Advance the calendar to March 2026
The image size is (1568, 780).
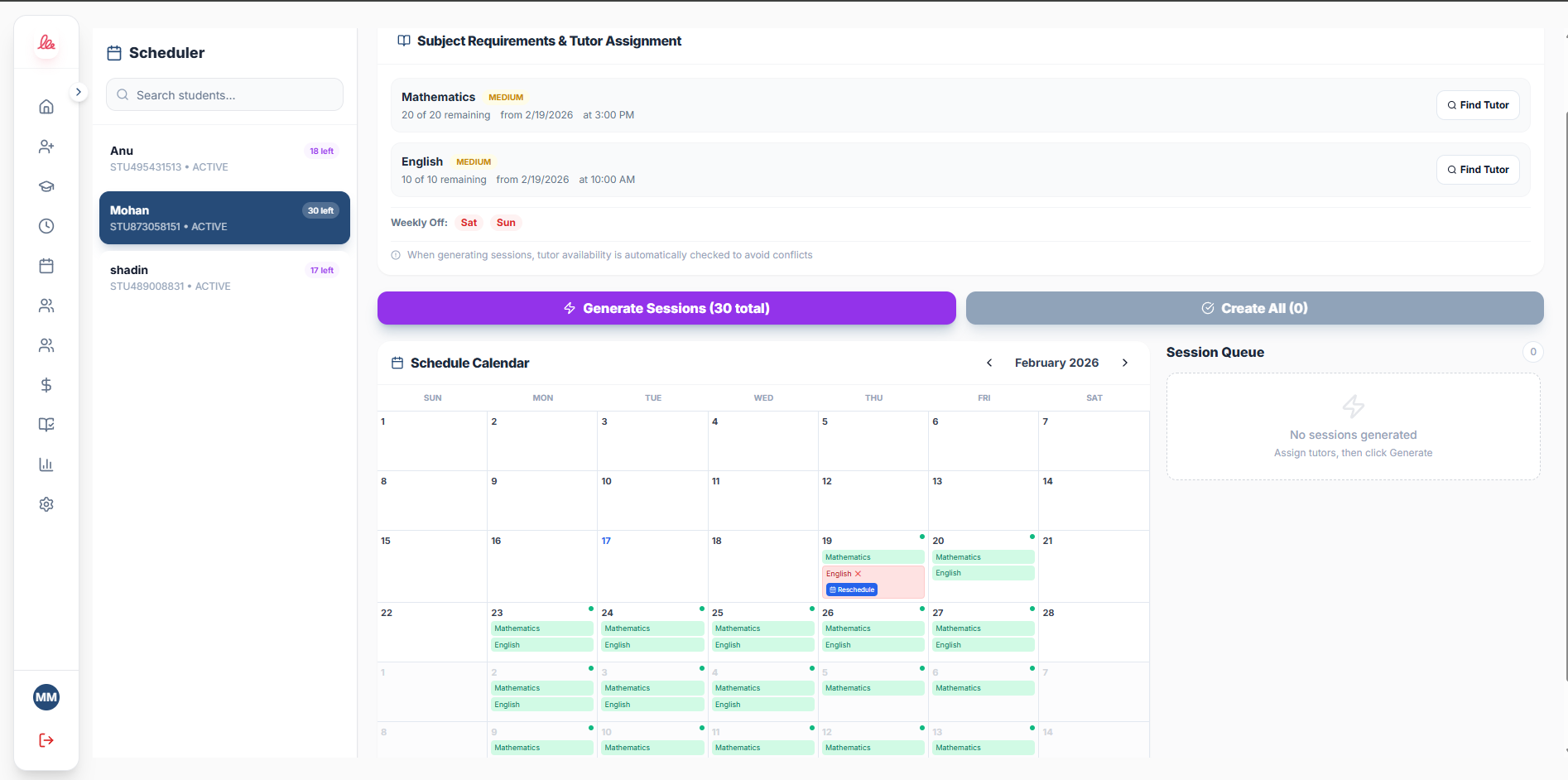tap(1124, 363)
